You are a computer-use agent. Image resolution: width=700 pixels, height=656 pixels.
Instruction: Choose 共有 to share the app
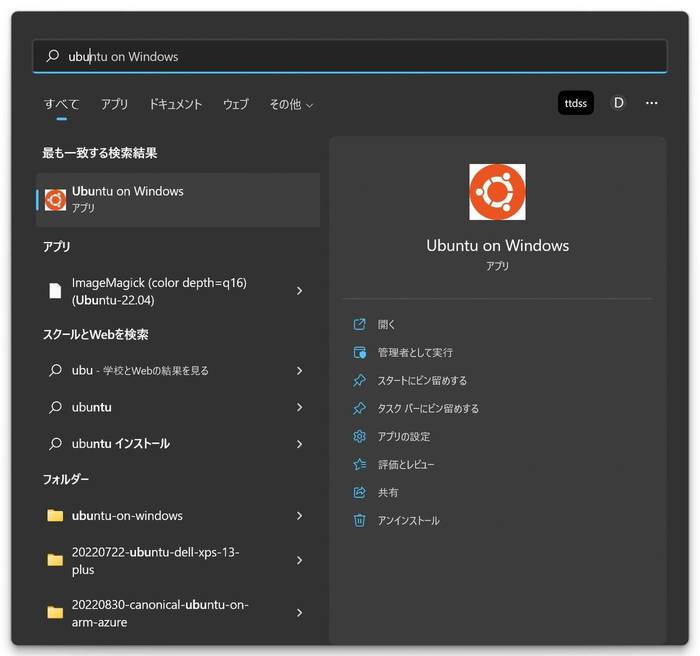[x=388, y=493]
